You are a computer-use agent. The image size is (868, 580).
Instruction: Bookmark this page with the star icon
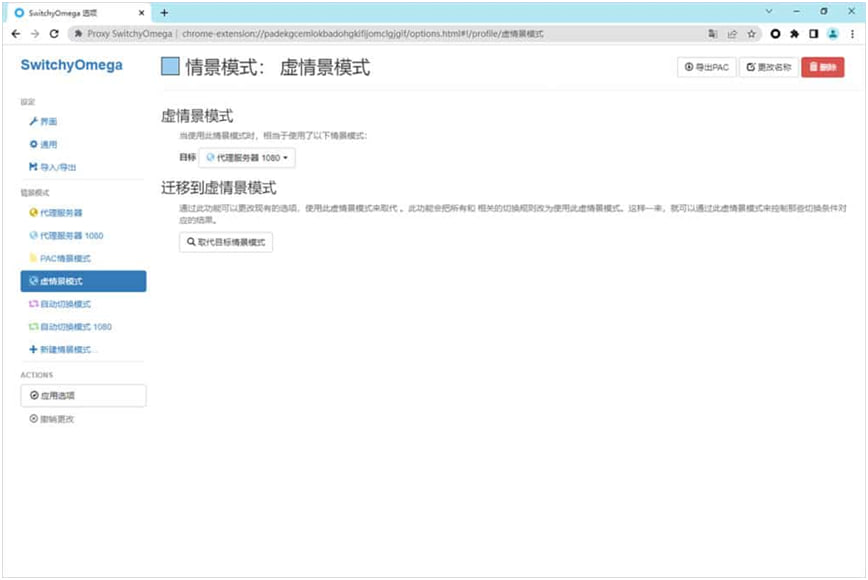coord(751,33)
